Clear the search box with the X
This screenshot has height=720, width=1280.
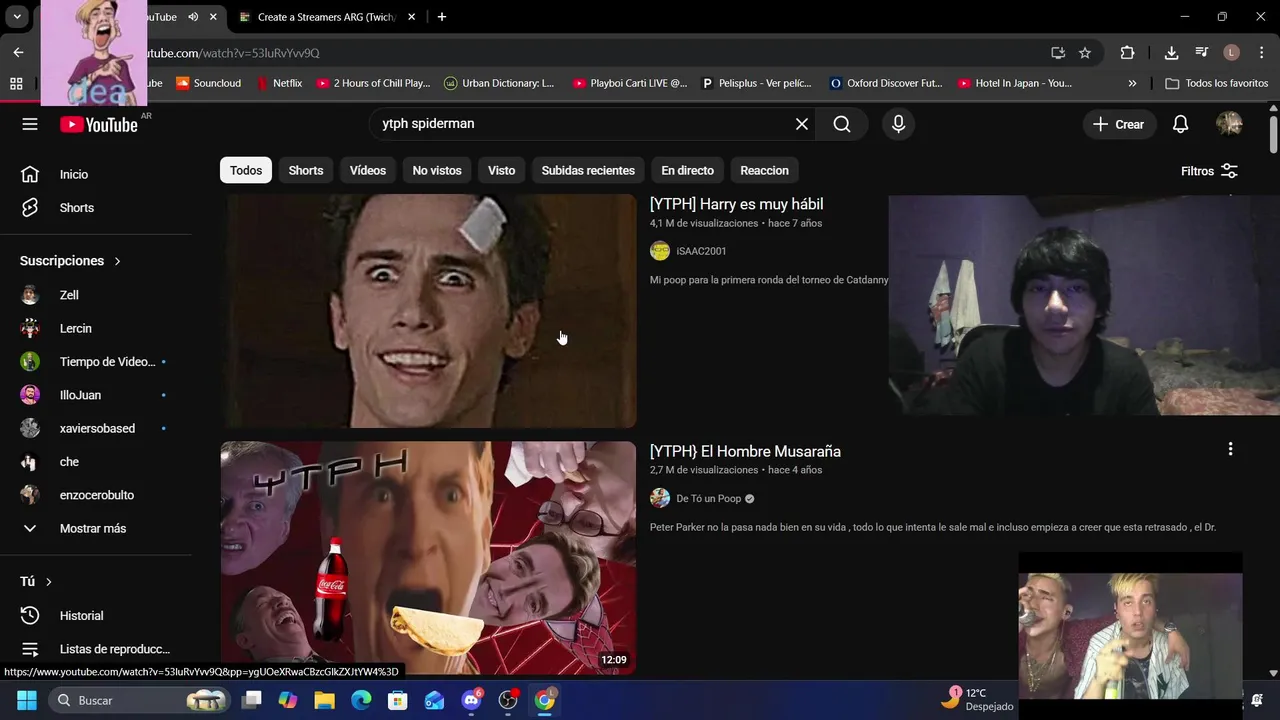[802, 124]
